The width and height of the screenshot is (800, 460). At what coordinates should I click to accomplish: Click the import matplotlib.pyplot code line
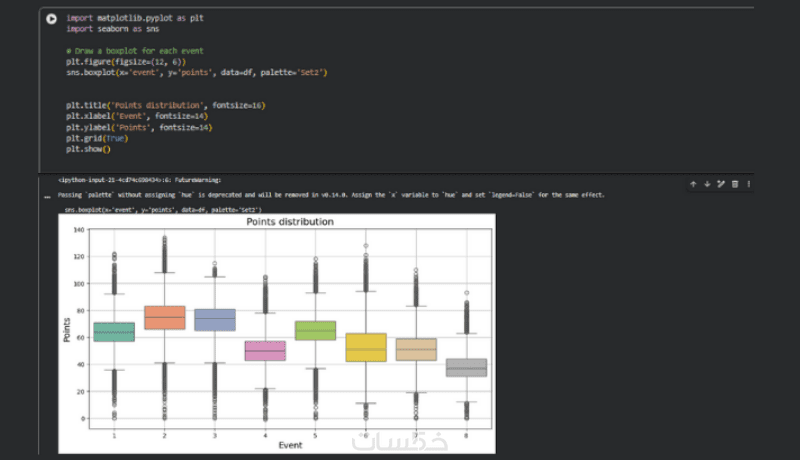click(115, 19)
